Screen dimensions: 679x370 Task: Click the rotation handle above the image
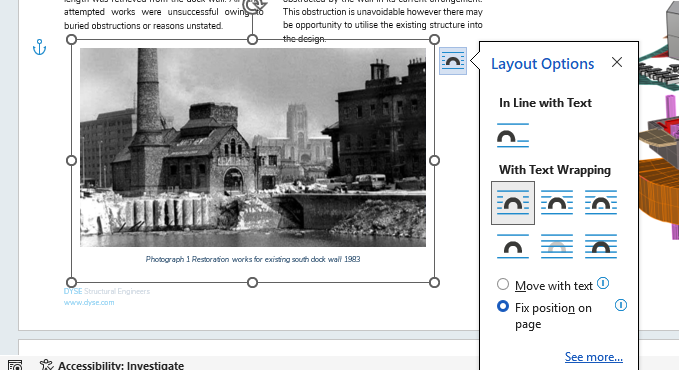point(254,6)
